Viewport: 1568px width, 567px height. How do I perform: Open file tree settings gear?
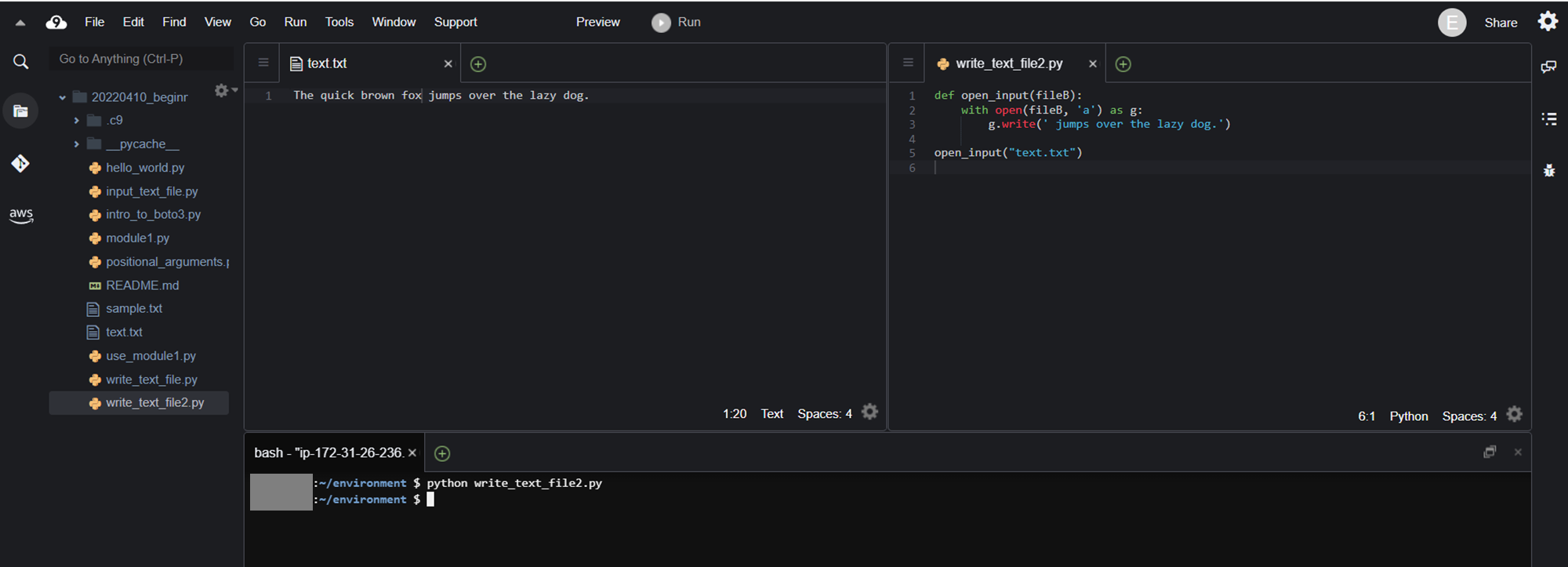[223, 91]
